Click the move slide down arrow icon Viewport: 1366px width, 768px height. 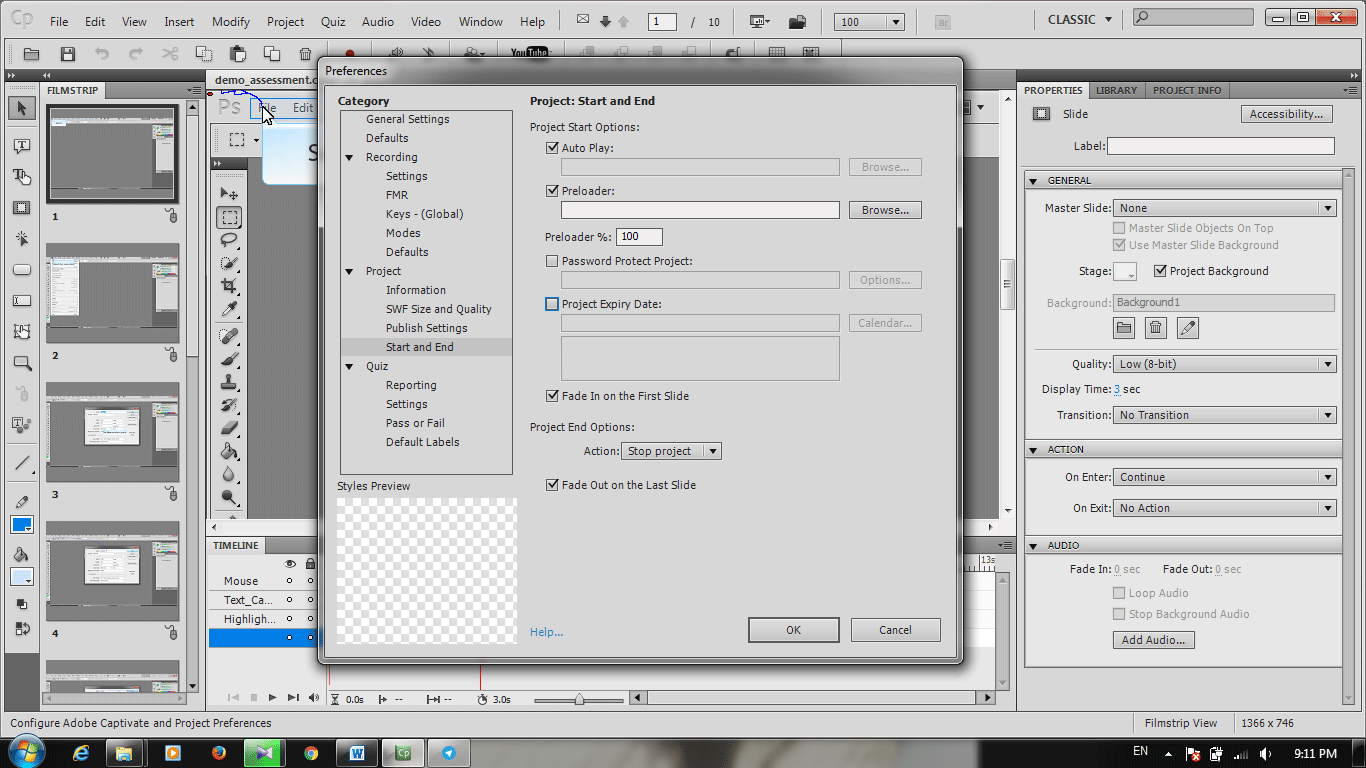[x=605, y=22]
